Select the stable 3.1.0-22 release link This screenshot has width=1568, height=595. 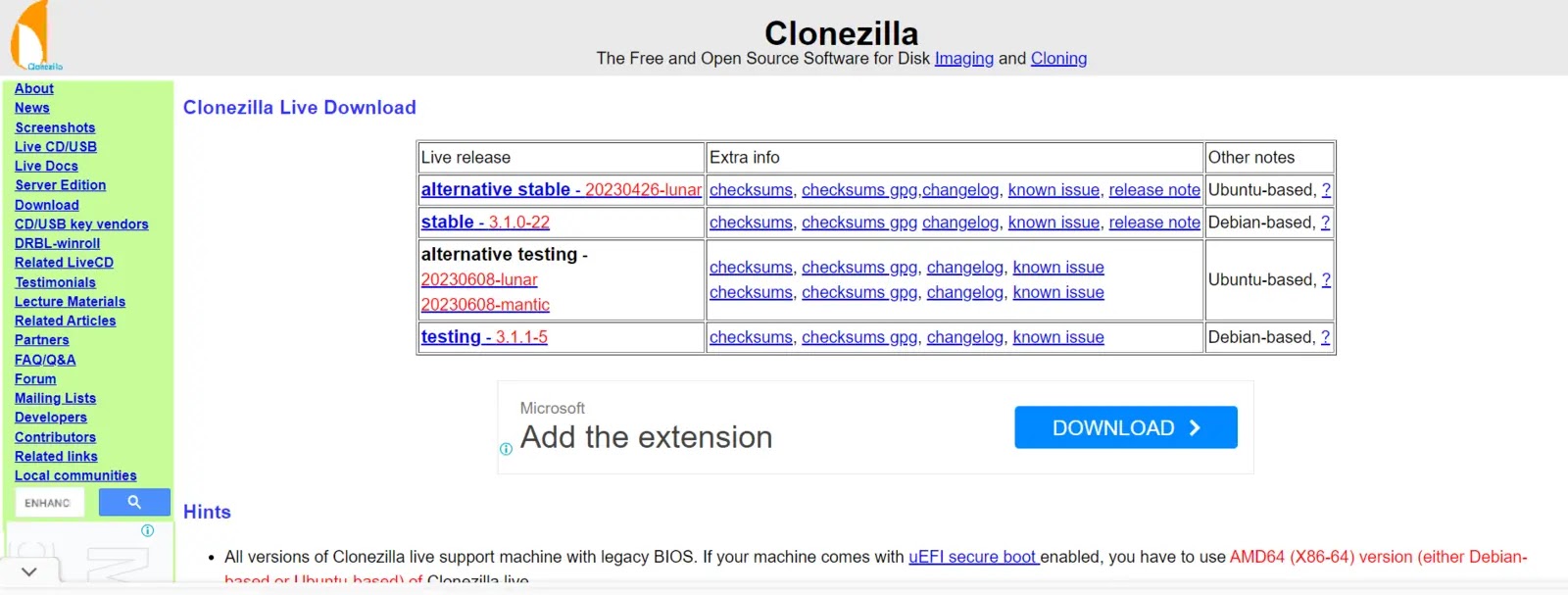pyautogui.click(x=485, y=223)
